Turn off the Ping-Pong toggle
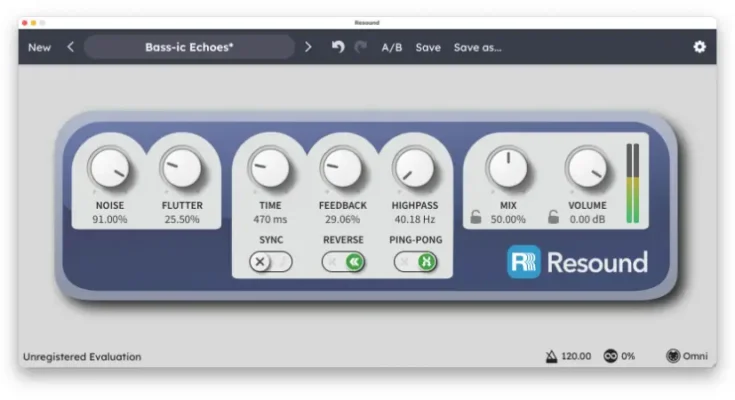 415,262
